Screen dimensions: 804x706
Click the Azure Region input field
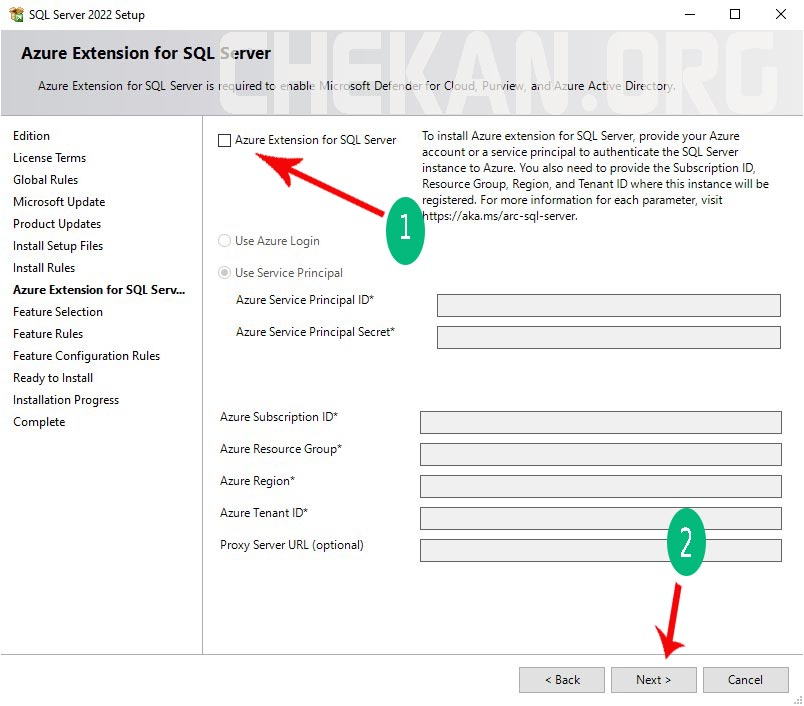[600, 486]
